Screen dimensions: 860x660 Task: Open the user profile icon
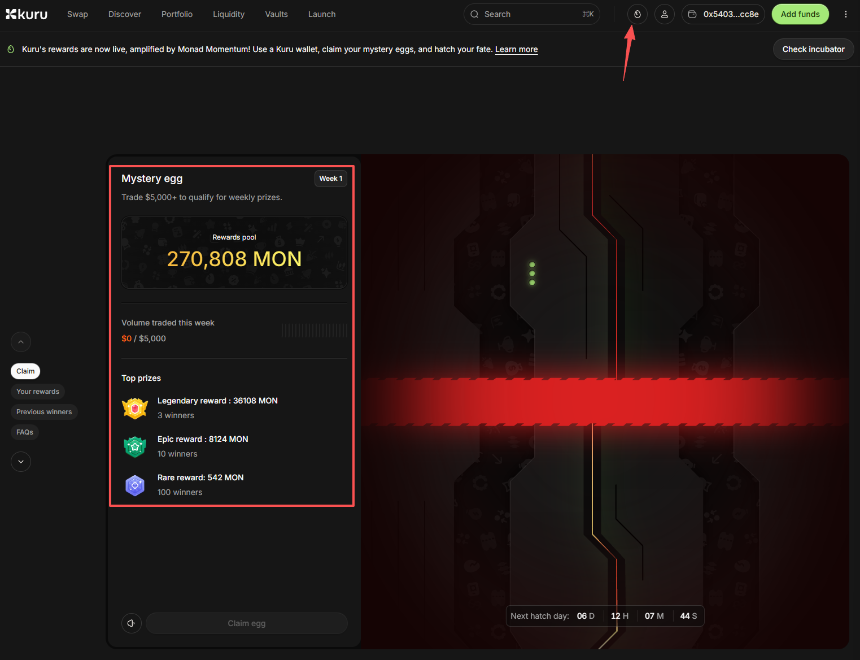[x=664, y=14]
